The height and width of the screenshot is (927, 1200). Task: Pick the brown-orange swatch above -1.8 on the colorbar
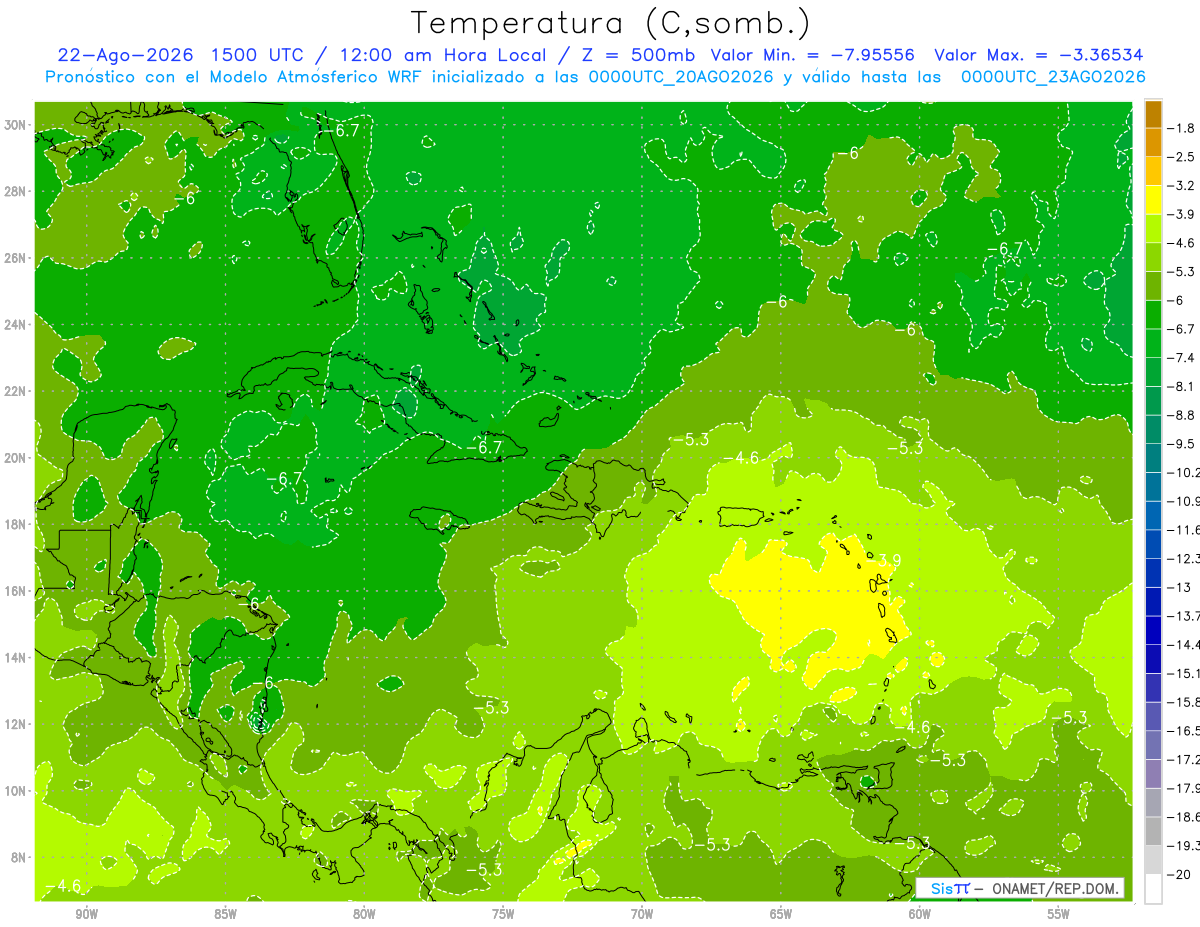coord(1153,114)
